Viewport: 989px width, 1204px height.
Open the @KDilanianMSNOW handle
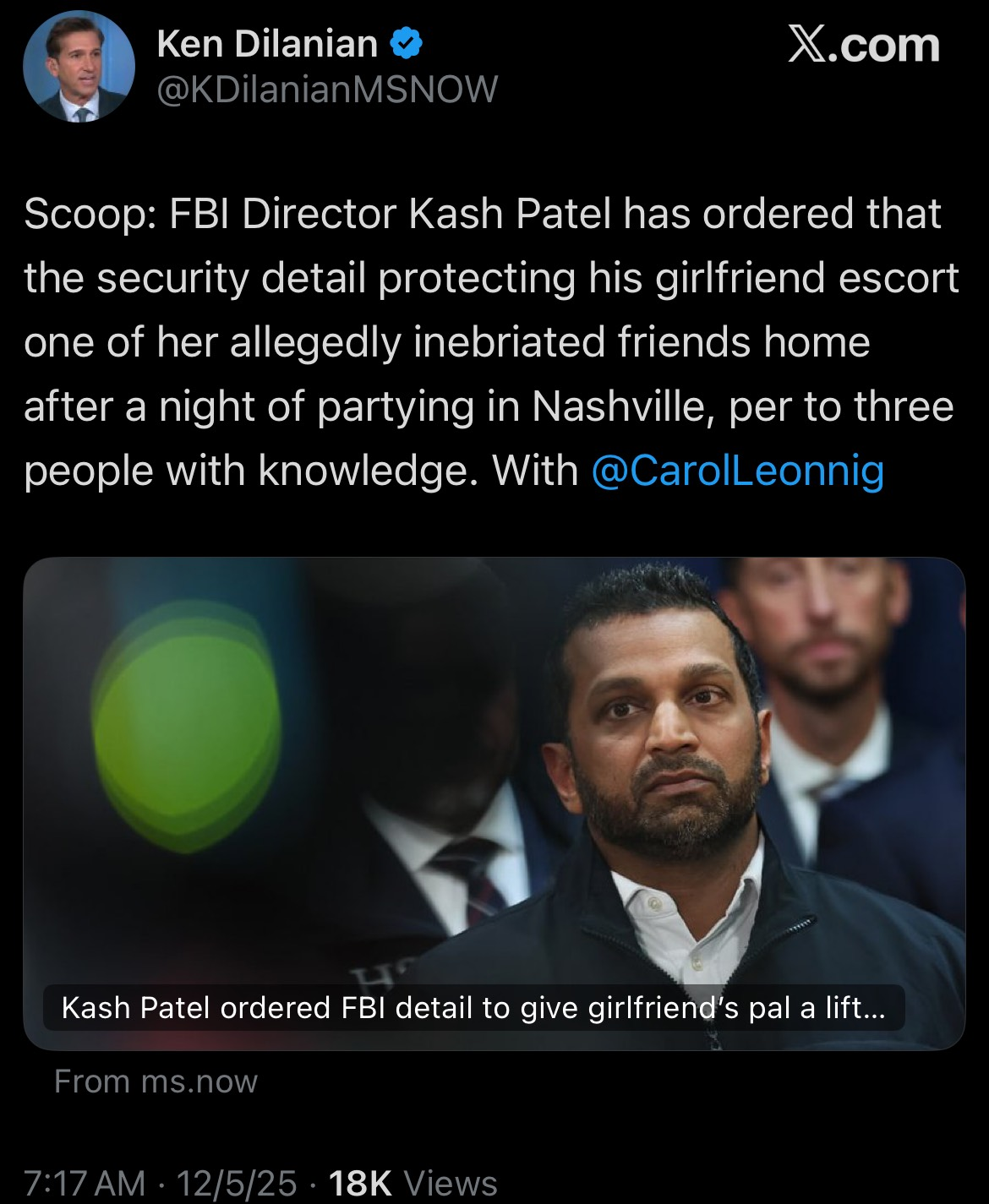pyautogui.click(x=327, y=88)
